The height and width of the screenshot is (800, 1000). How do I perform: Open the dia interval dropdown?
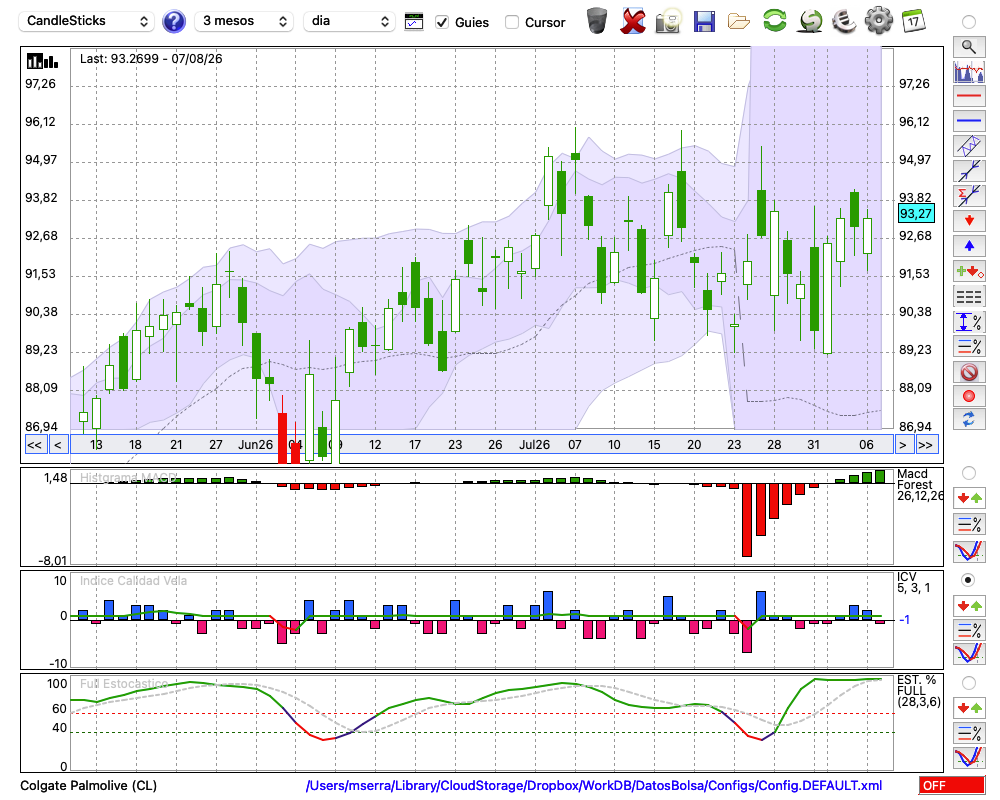point(349,21)
